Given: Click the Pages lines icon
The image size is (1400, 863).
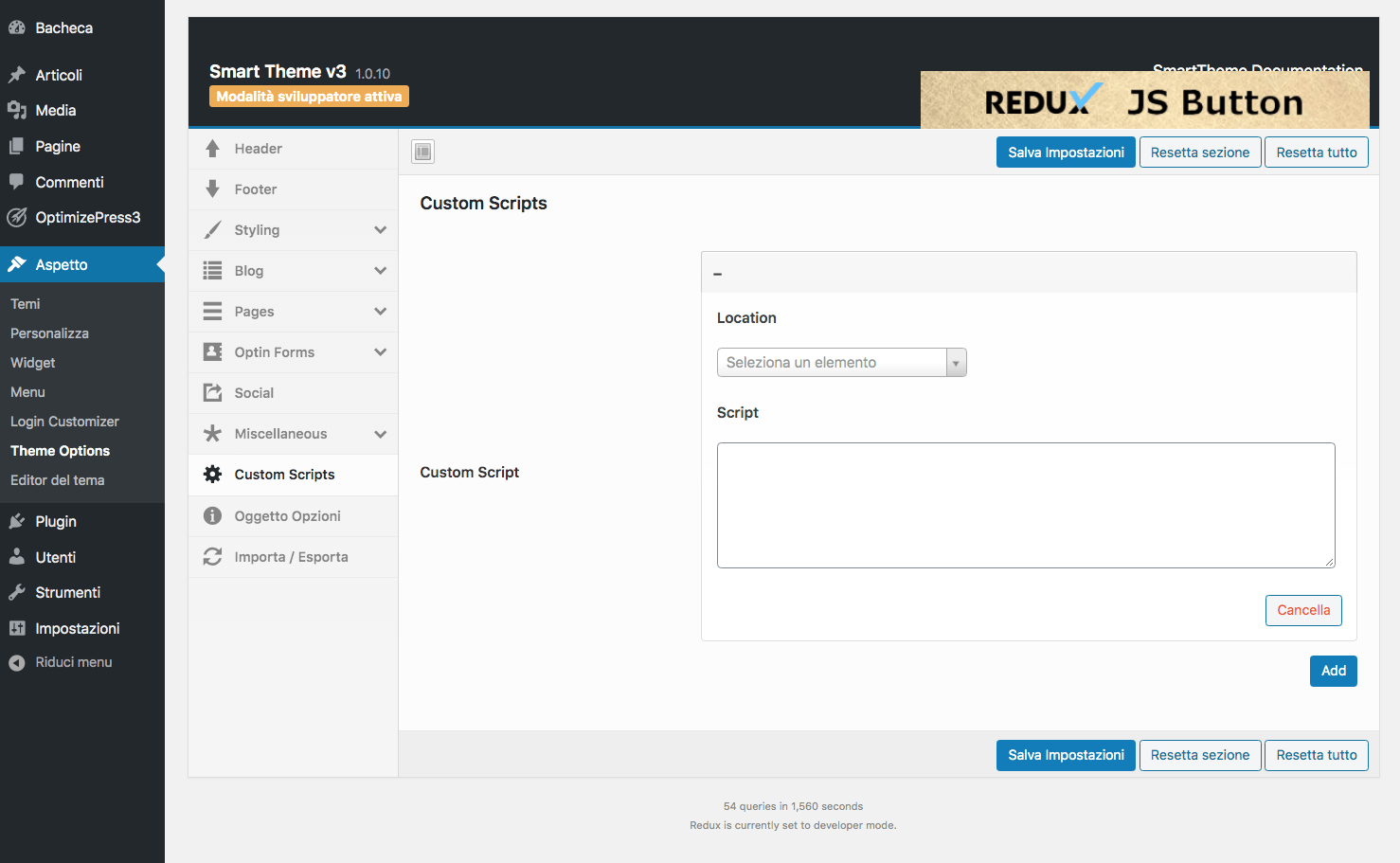Looking at the screenshot, I should pos(212,312).
